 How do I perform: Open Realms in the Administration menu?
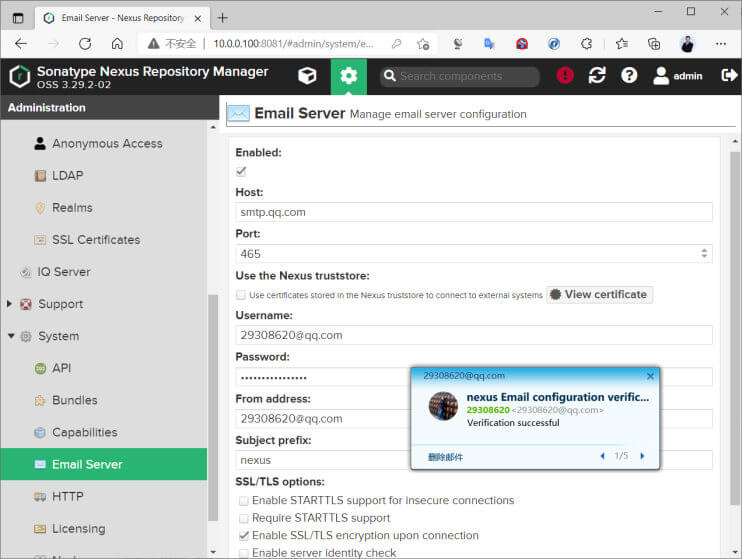72,208
